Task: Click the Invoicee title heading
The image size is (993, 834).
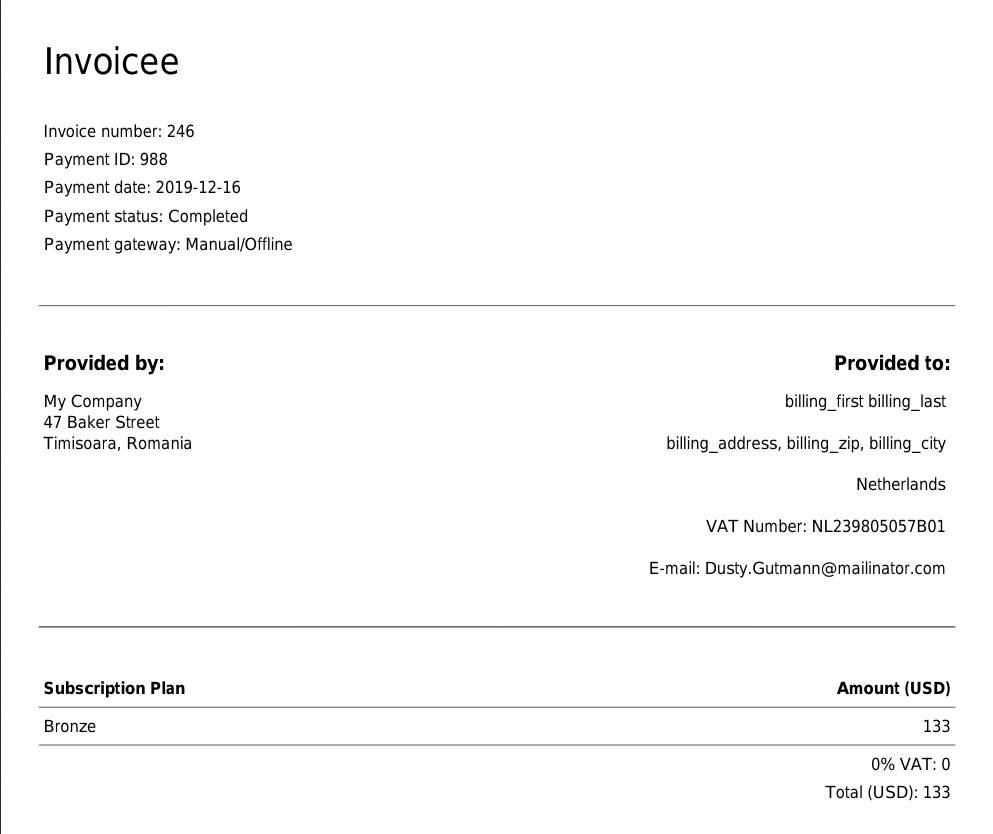Action: pos(111,62)
